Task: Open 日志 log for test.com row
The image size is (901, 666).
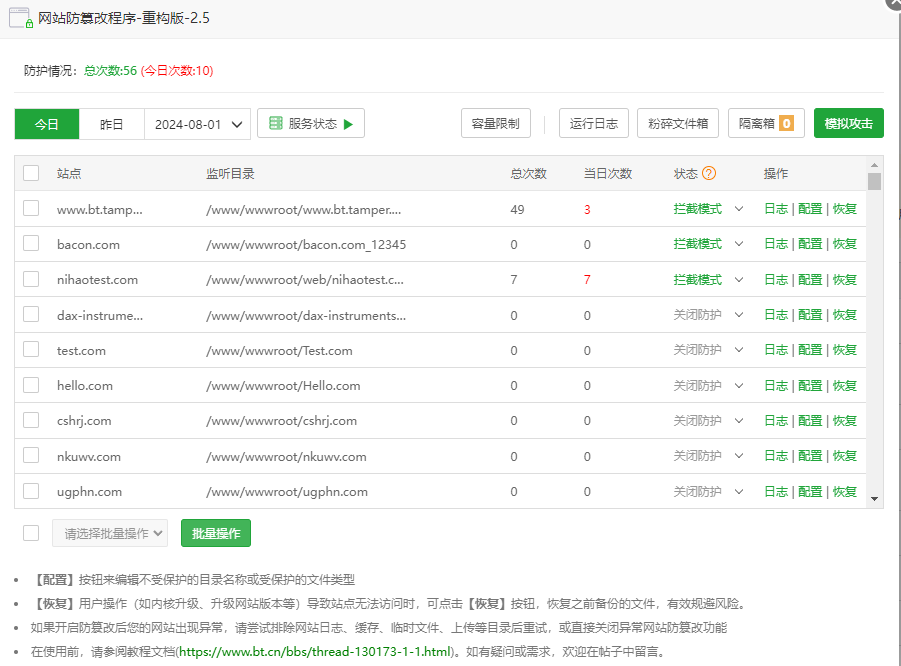Action: pyautogui.click(x=776, y=350)
